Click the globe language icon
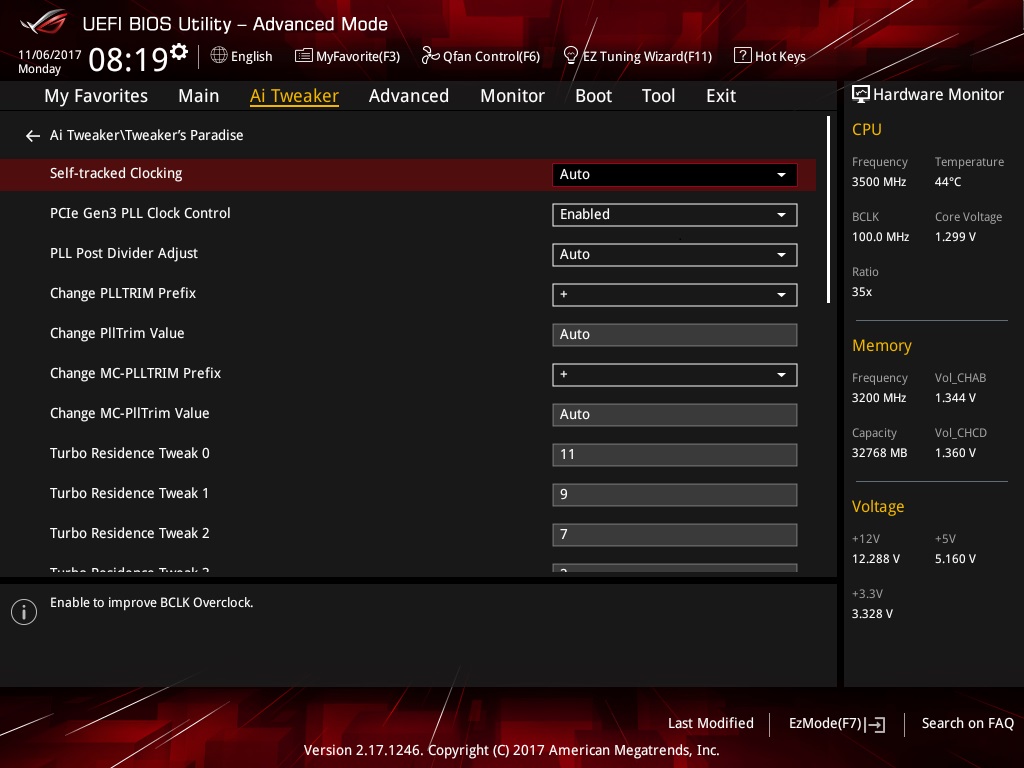 click(219, 56)
